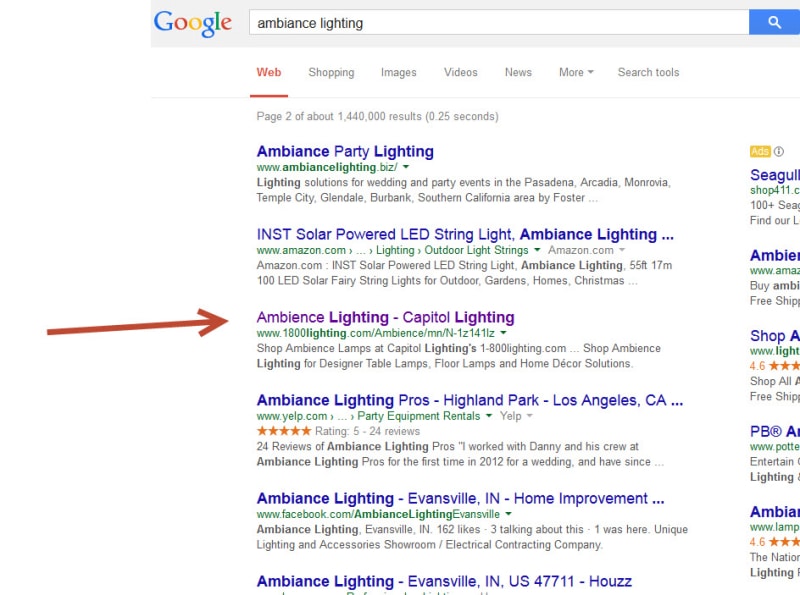800x595 pixels.
Task: Open dropdown arrow next to ambiancelighting.biz URL
Action: 406,167
